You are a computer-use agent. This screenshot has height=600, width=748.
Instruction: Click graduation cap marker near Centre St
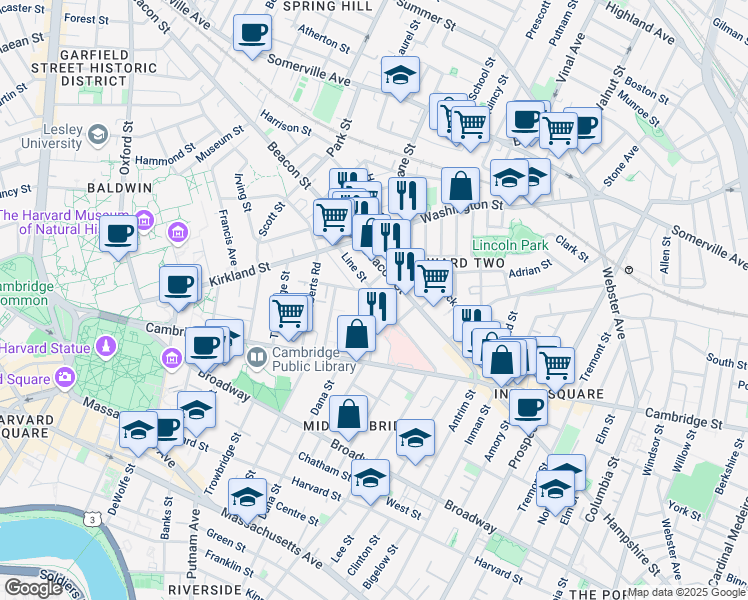(x=248, y=498)
